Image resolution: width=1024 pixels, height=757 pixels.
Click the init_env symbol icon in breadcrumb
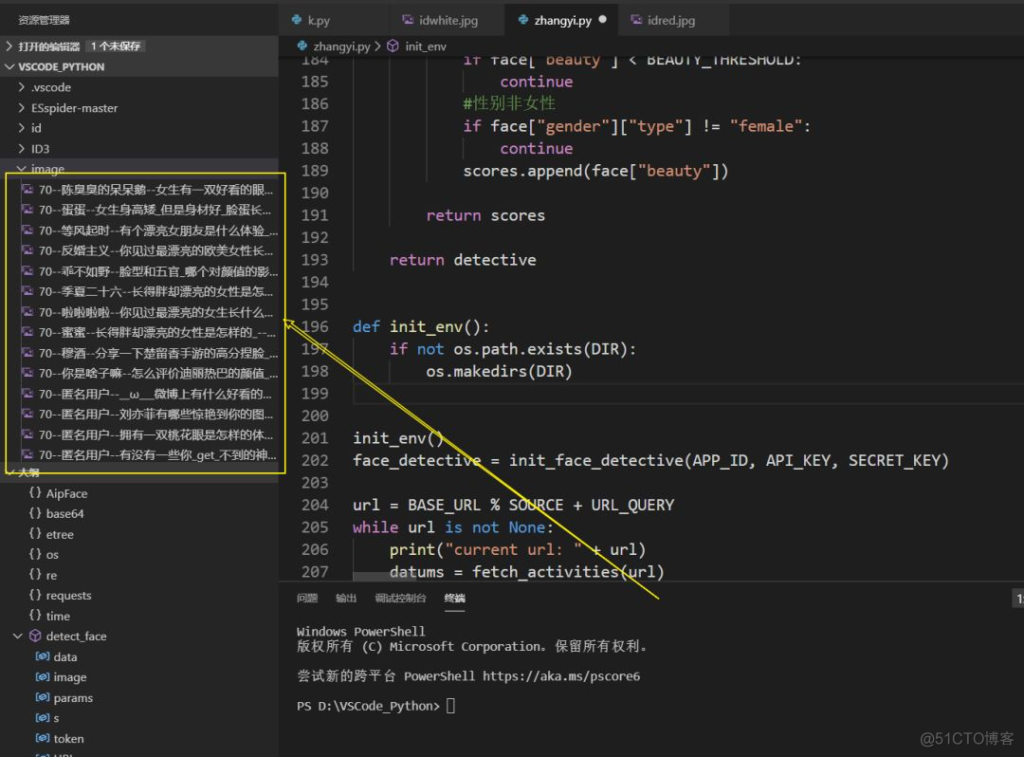(x=393, y=46)
